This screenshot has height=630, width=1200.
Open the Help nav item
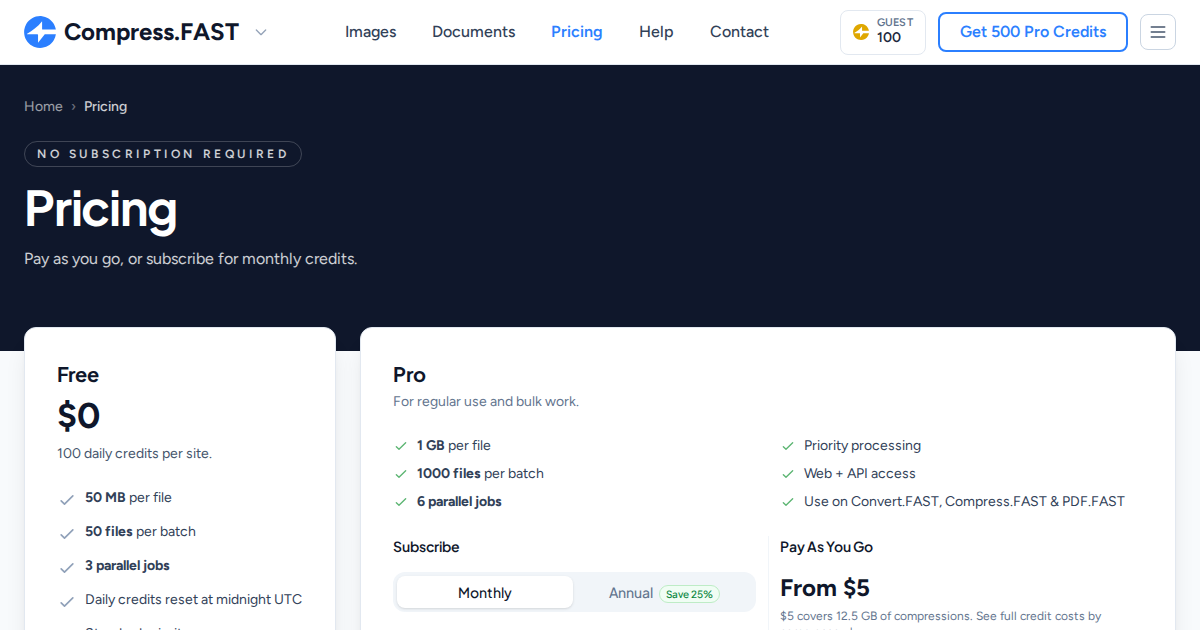tap(656, 32)
